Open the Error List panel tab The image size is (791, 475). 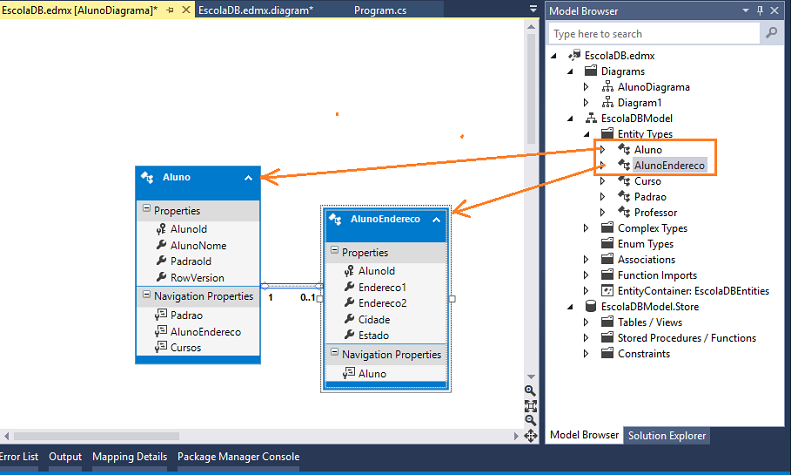point(19,456)
